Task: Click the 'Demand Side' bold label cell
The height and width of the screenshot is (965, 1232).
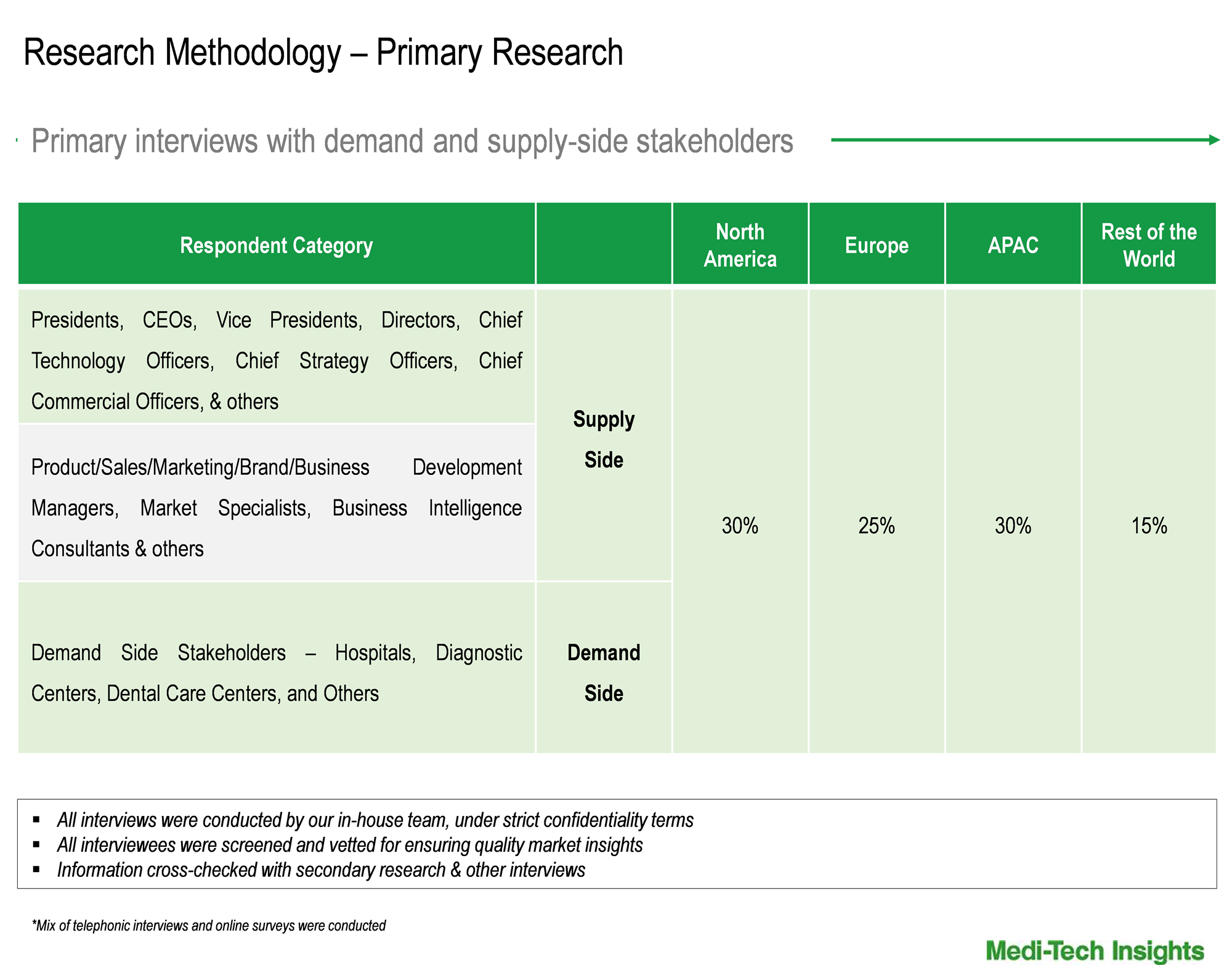Action: [x=604, y=668]
